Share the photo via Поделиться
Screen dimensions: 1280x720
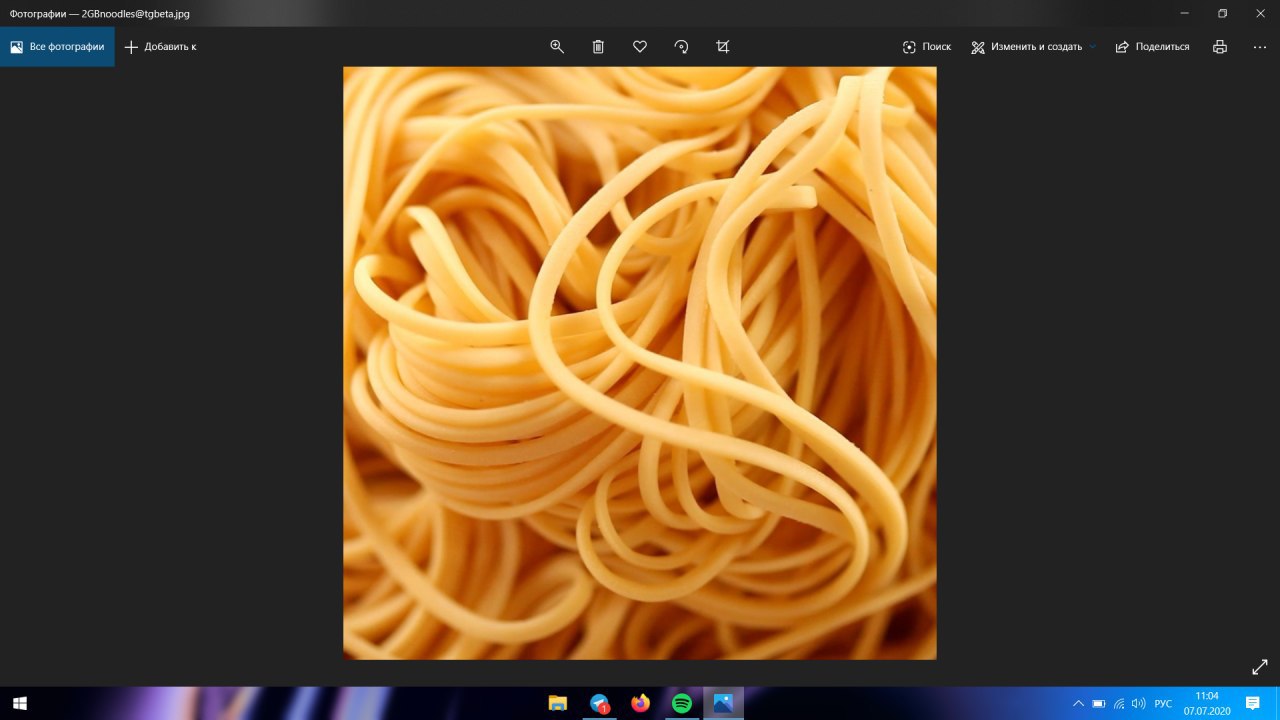click(x=1152, y=47)
